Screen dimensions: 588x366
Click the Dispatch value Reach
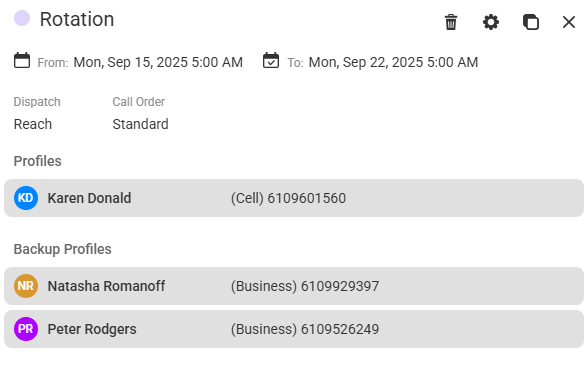pyautogui.click(x=33, y=124)
